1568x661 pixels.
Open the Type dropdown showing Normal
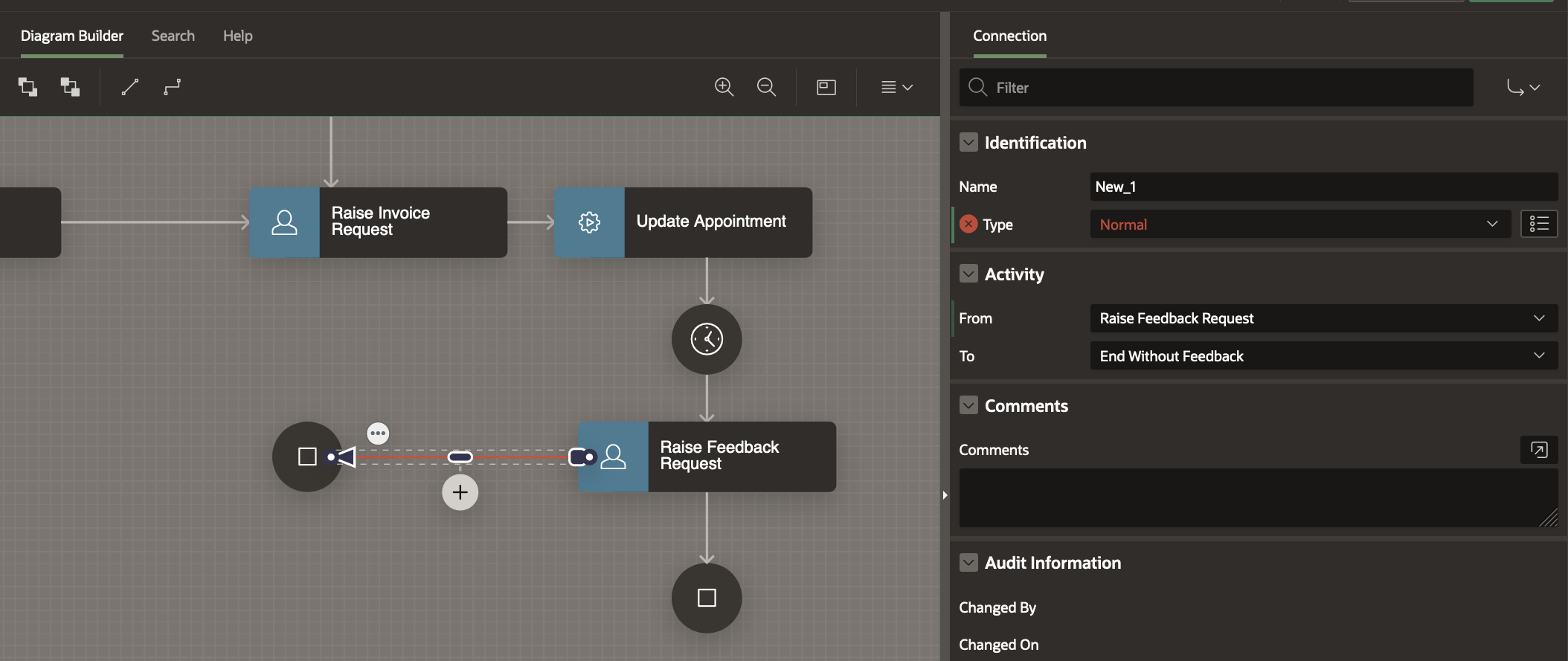[x=1299, y=224]
